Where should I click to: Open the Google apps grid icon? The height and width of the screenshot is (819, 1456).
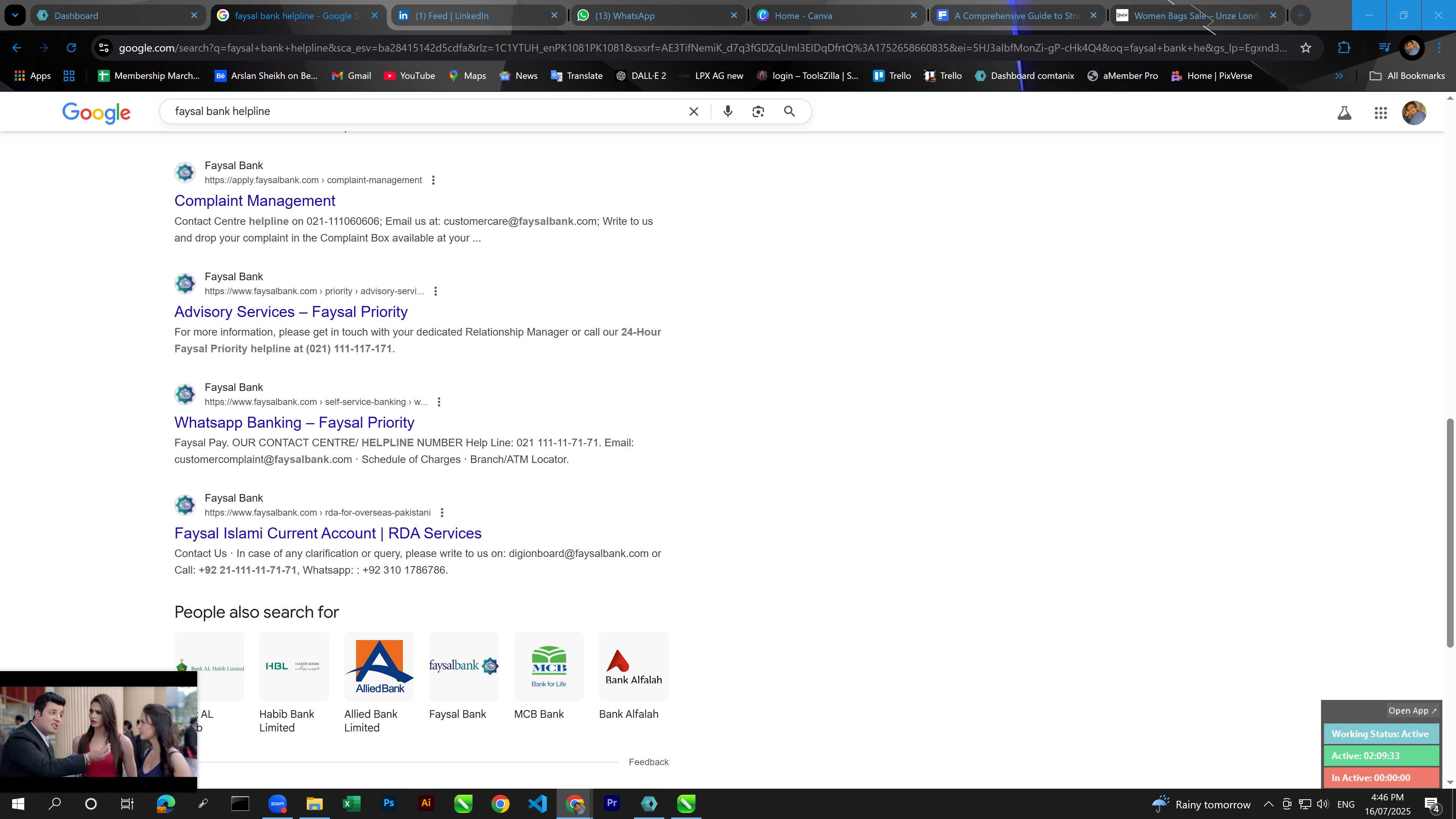tap(1380, 113)
